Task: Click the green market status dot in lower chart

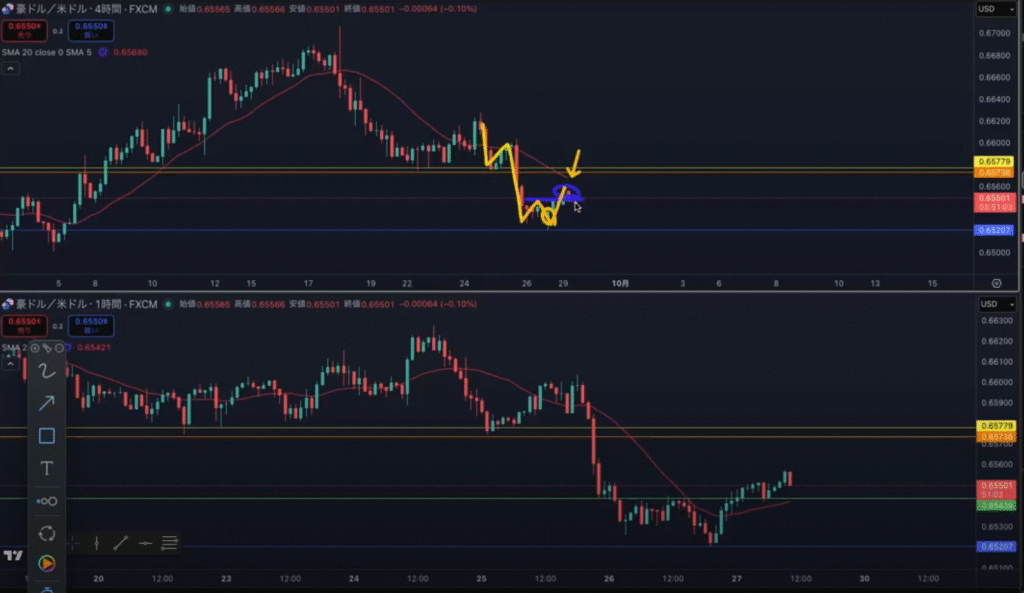Action: (168, 304)
